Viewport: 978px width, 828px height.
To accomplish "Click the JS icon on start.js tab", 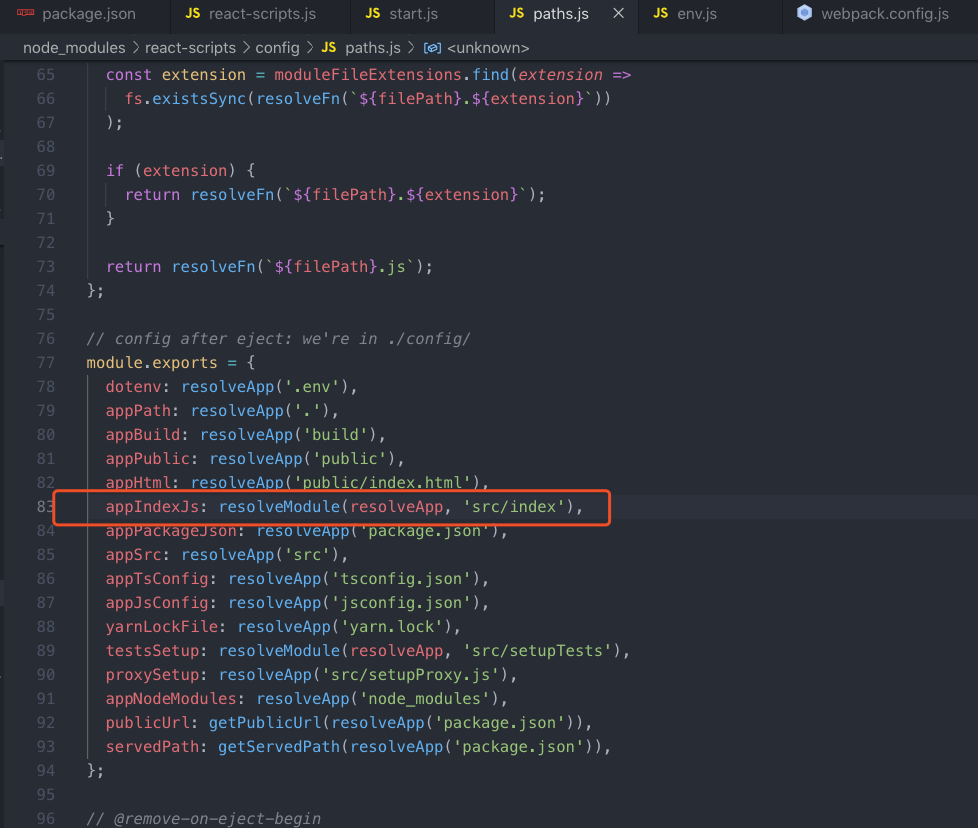I will [373, 14].
